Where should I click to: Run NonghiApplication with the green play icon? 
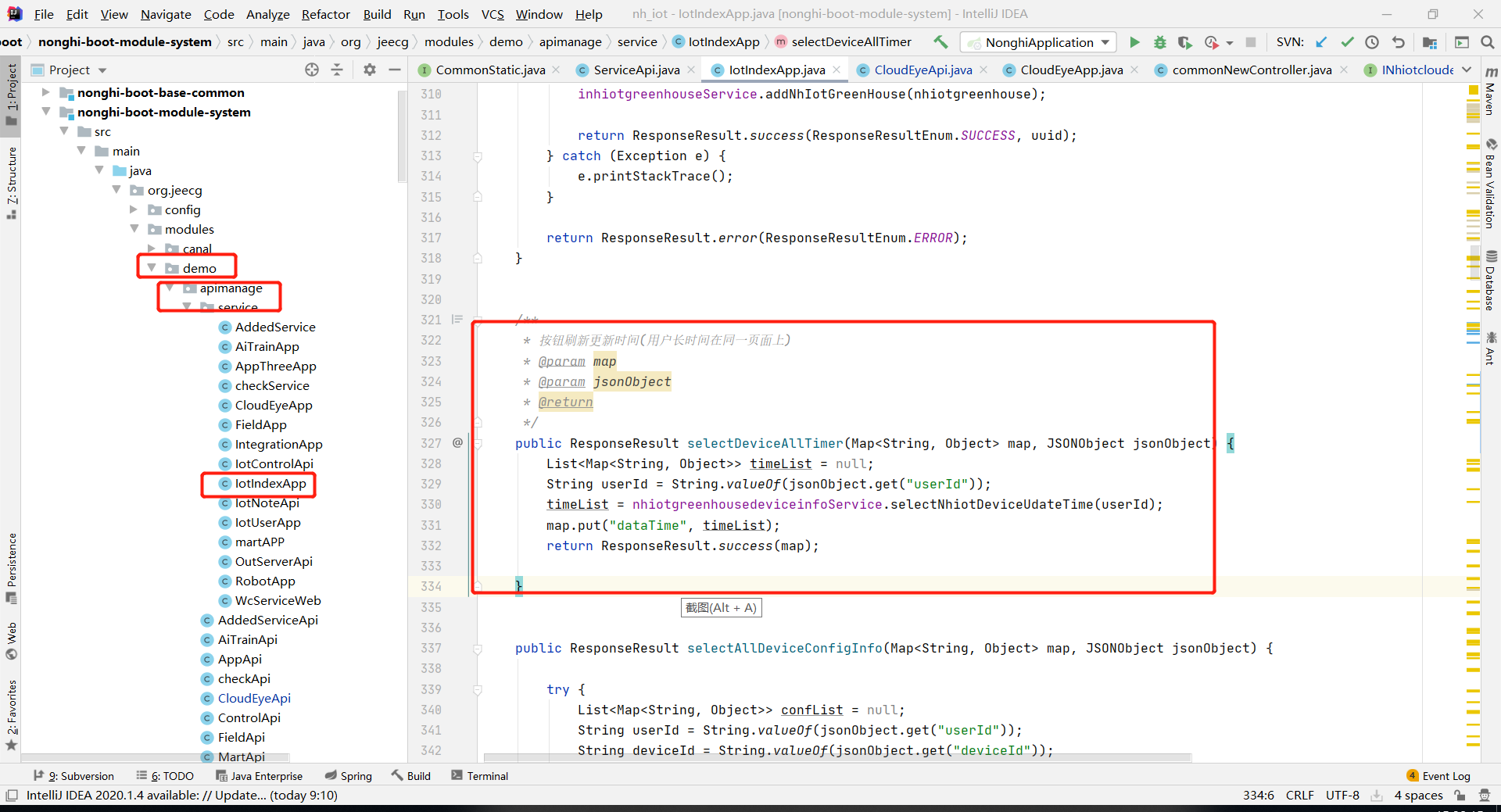(1134, 42)
